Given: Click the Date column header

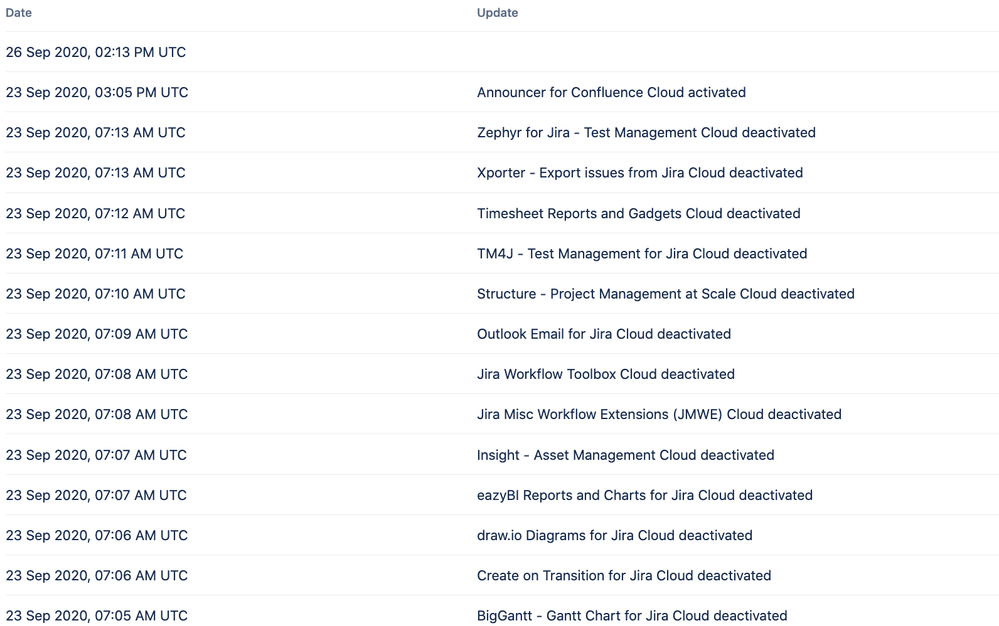Looking at the screenshot, I should 18,13.
